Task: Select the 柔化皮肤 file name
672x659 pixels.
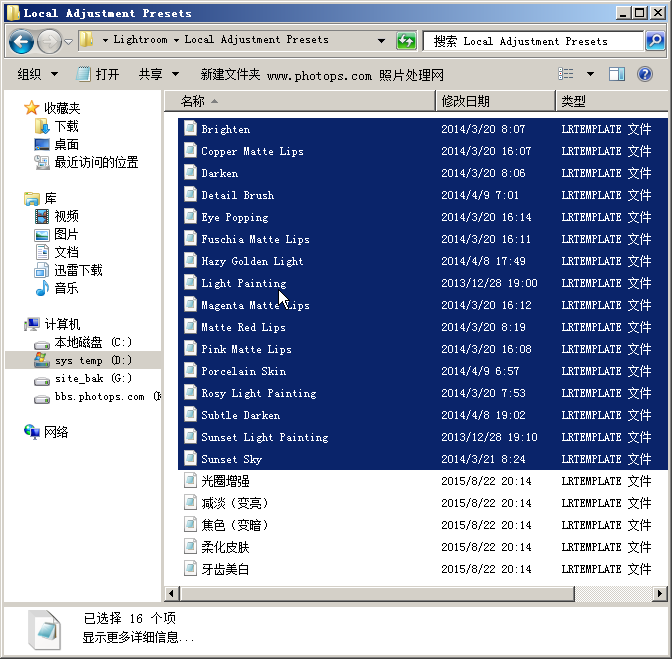Action: 225,547
